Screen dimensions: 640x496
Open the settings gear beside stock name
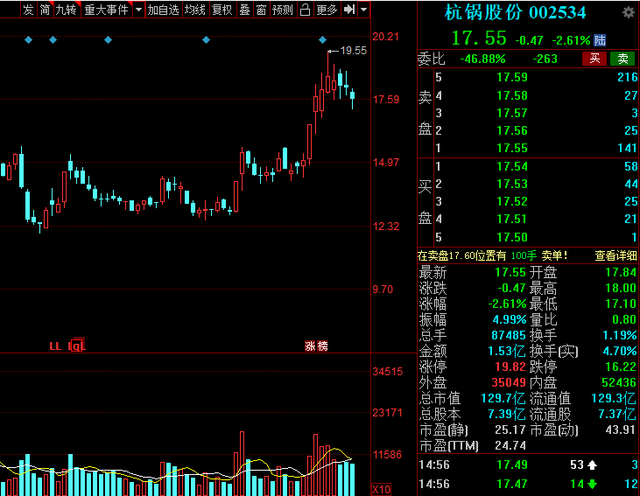628,13
